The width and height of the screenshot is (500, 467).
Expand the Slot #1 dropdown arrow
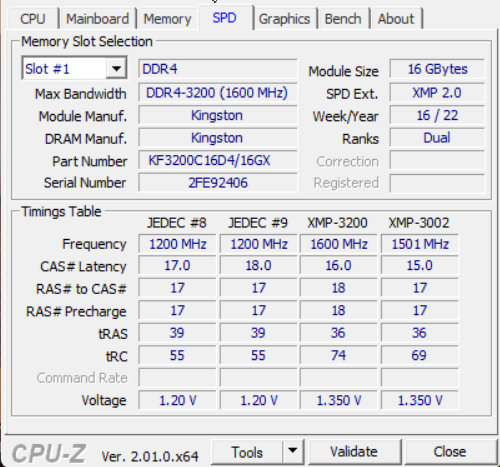(x=116, y=69)
